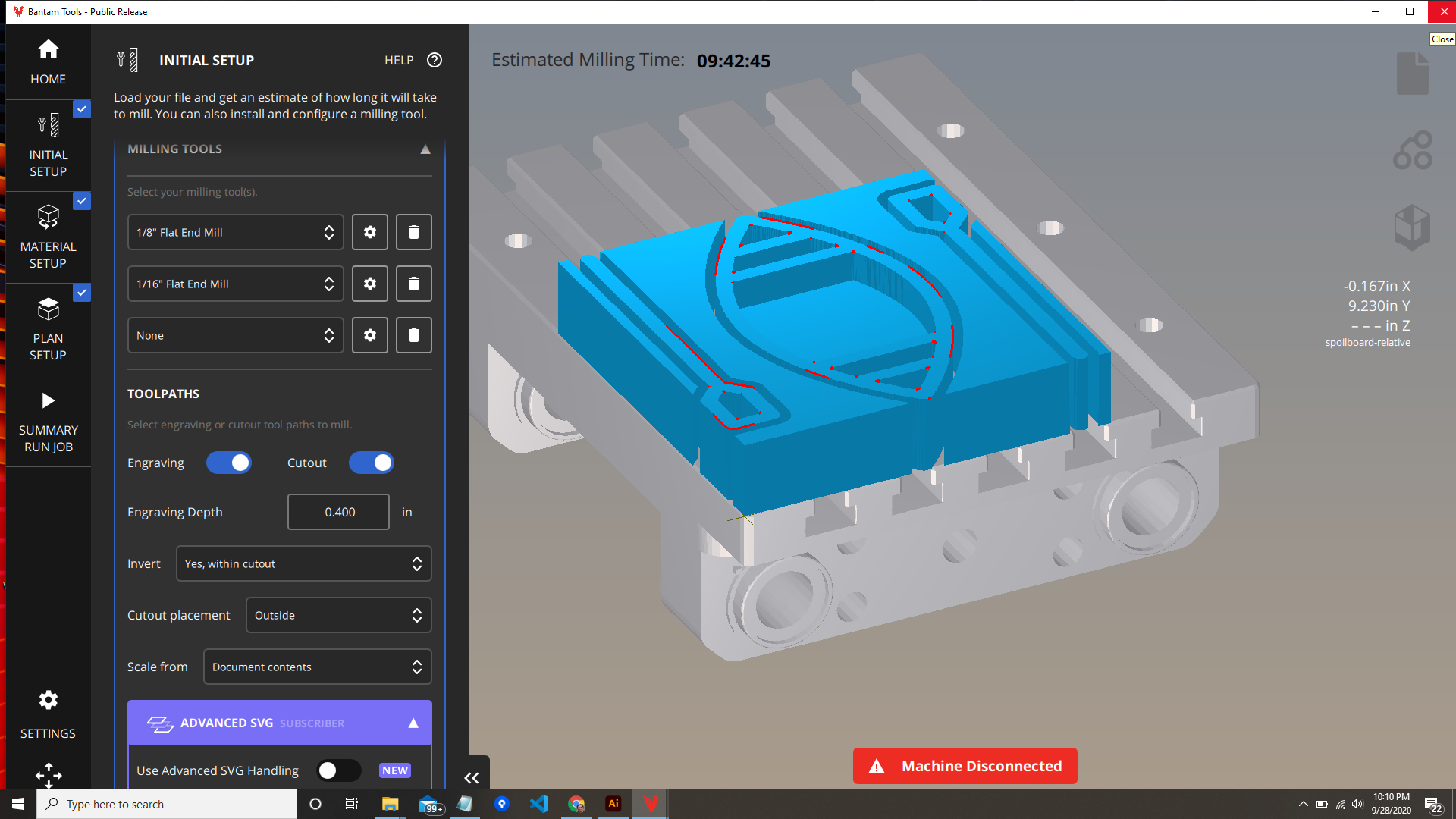Click the Estimated Milling Time value 09:42:45
The image size is (1456, 819).
[733, 61]
